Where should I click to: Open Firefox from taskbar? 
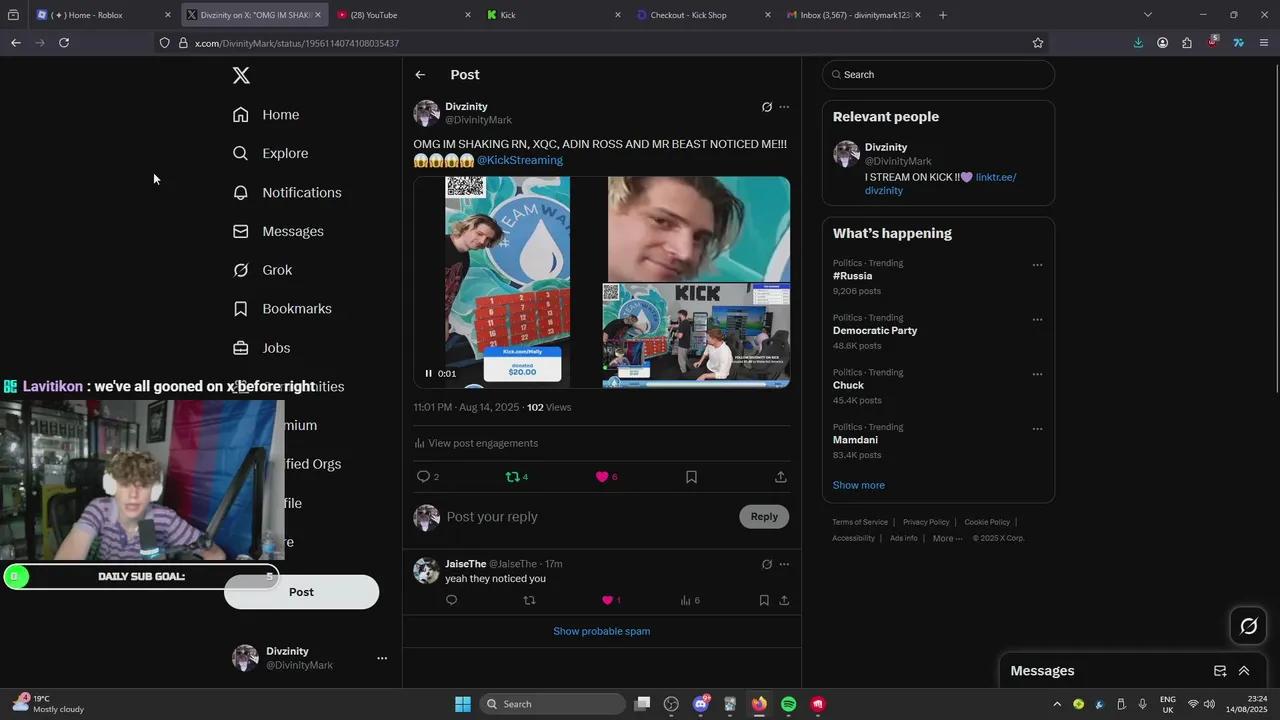coord(759,704)
